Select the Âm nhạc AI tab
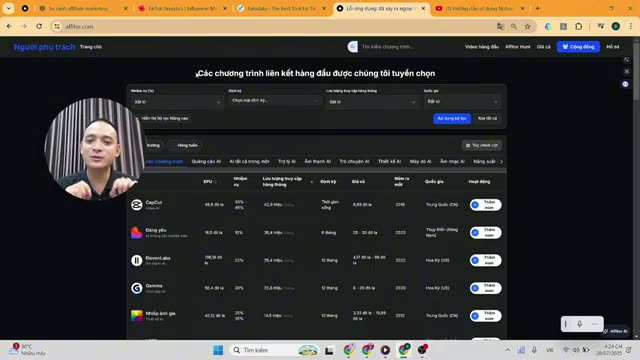The image size is (640, 360). [x=452, y=162]
